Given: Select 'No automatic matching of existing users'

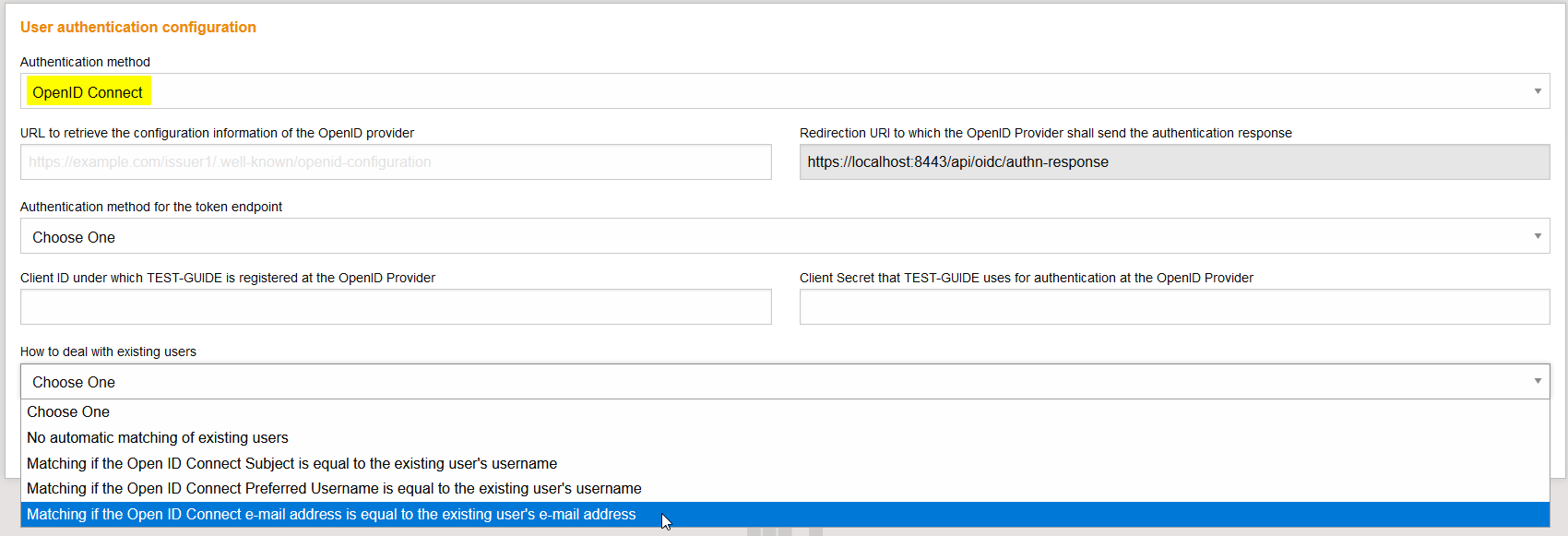Looking at the screenshot, I should point(158,438).
